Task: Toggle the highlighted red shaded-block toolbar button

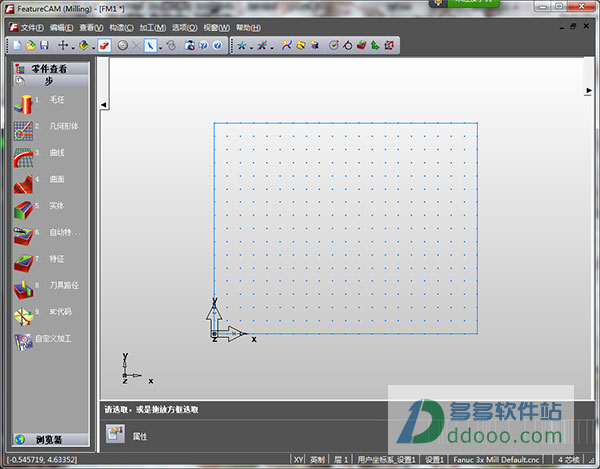Action: (x=104, y=46)
